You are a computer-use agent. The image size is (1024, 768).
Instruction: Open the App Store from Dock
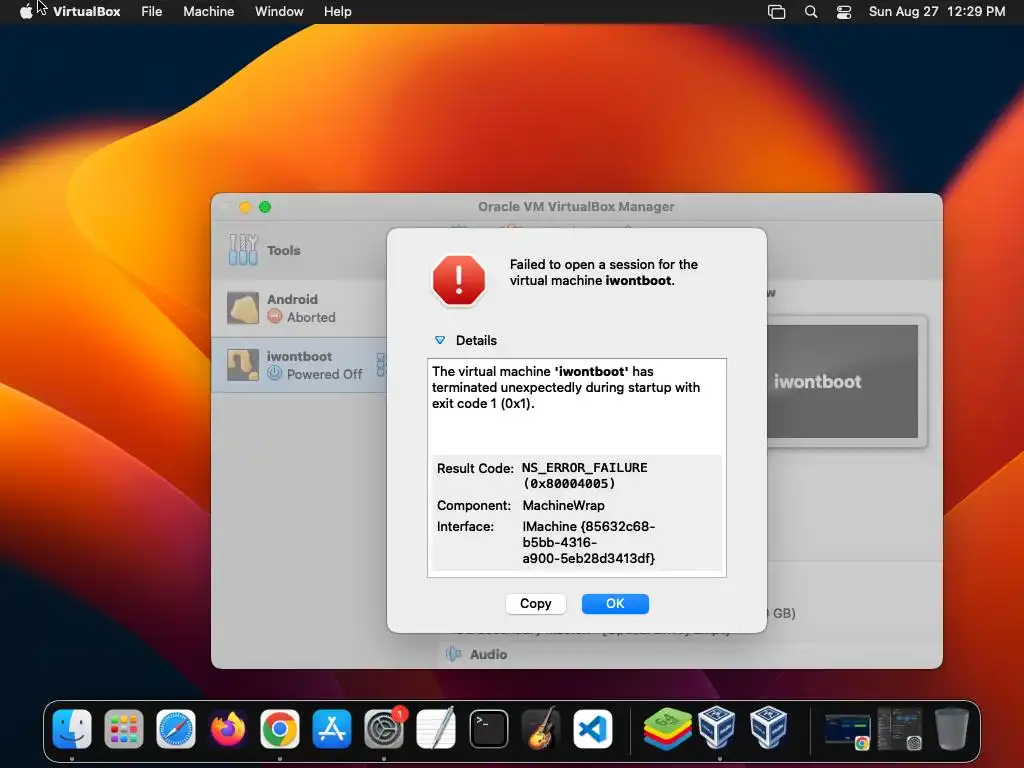click(x=332, y=728)
